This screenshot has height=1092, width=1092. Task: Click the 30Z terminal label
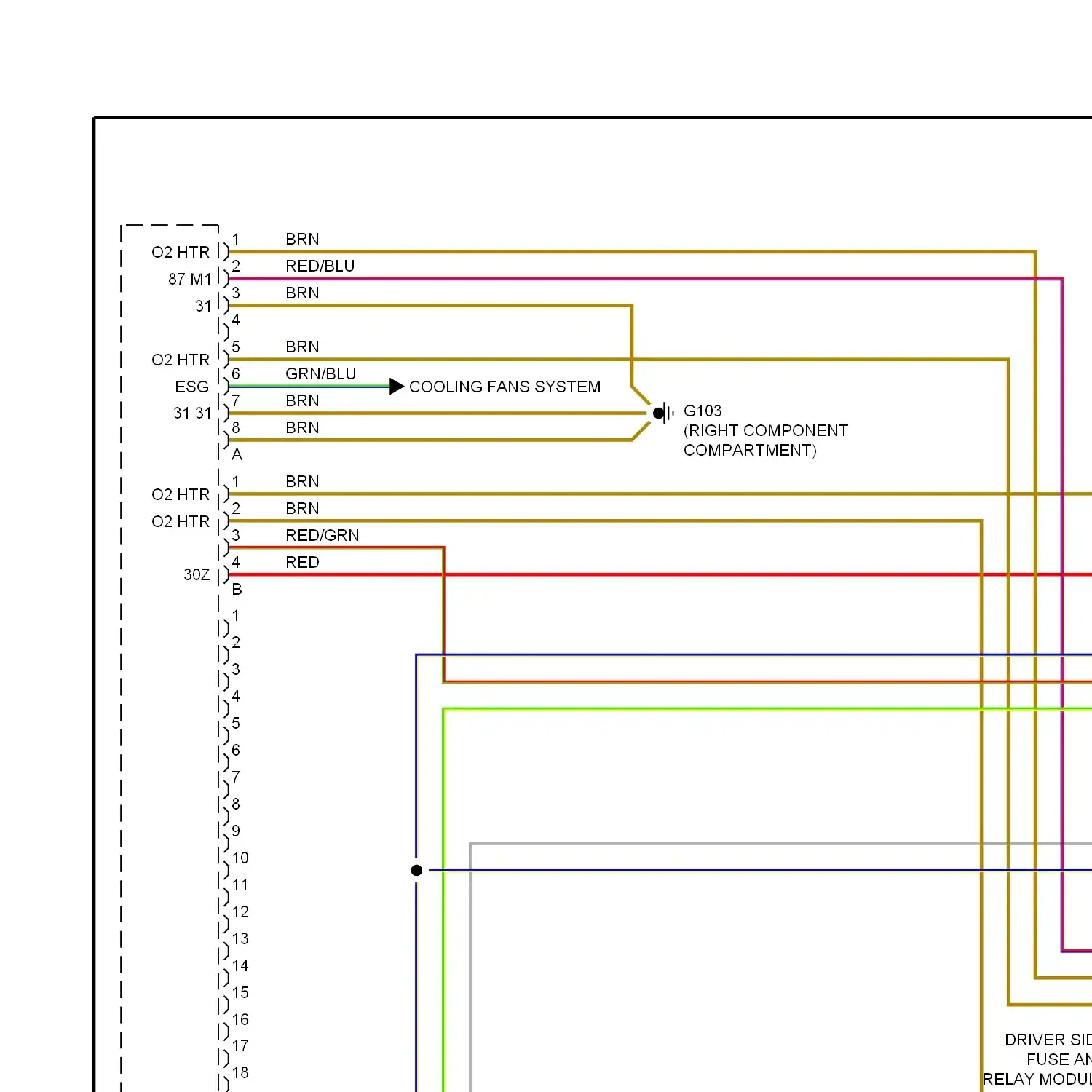pos(197,574)
